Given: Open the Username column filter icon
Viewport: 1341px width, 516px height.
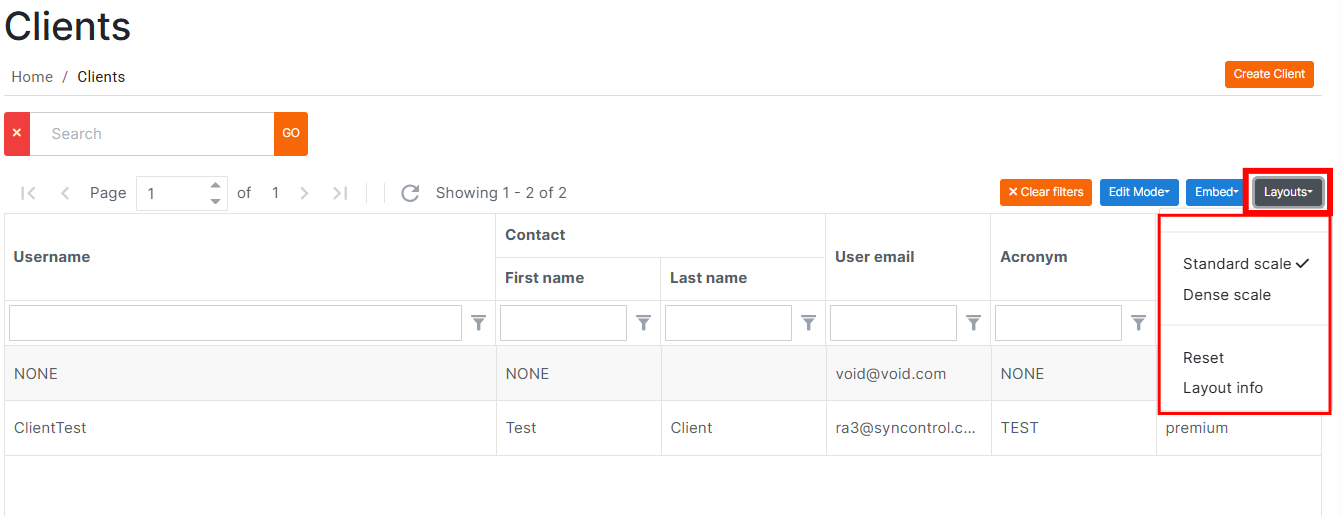Looking at the screenshot, I should coord(479,323).
